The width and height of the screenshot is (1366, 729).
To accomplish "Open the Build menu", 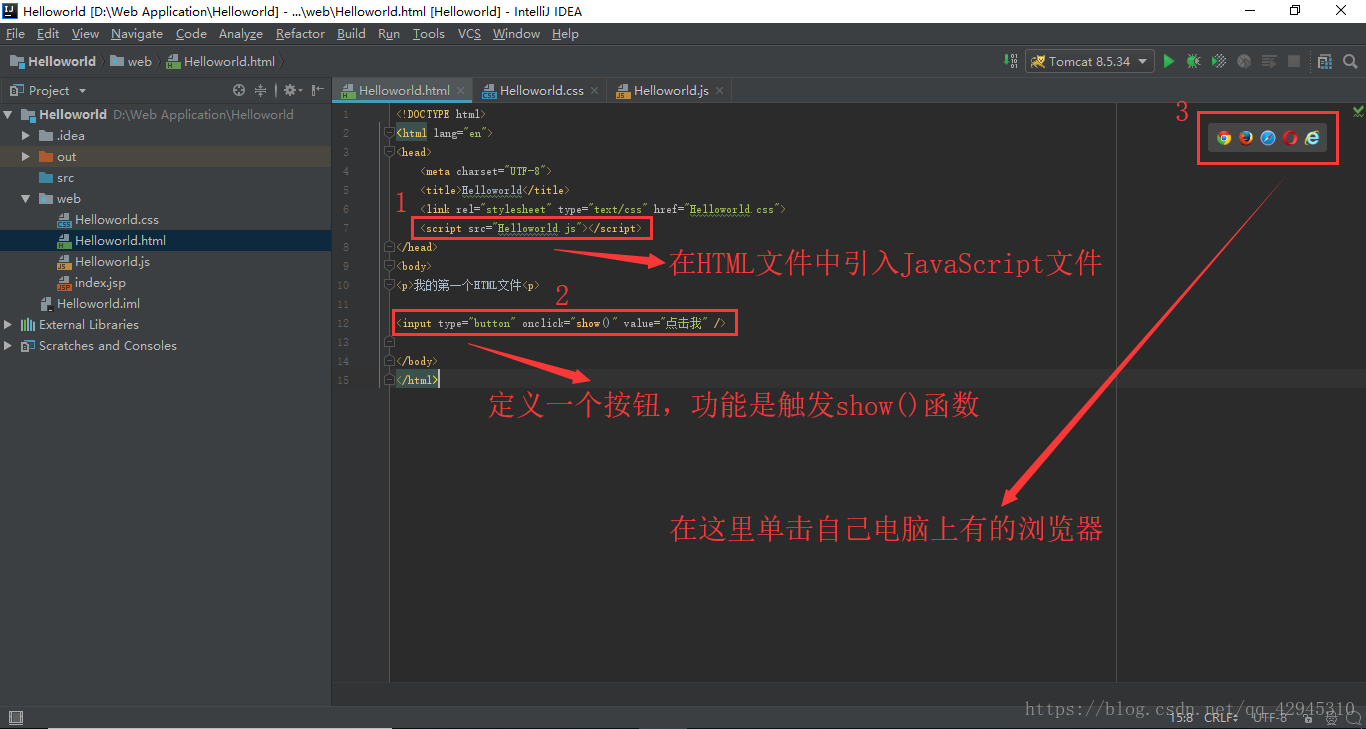I will tap(351, 34).
